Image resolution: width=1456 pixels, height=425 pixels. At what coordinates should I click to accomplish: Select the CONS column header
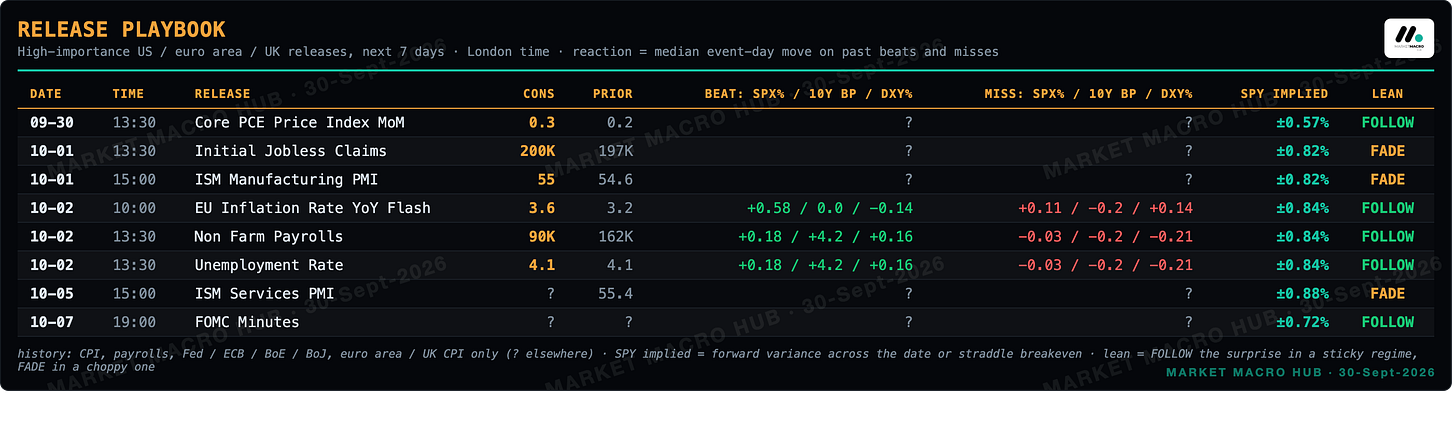539,94
